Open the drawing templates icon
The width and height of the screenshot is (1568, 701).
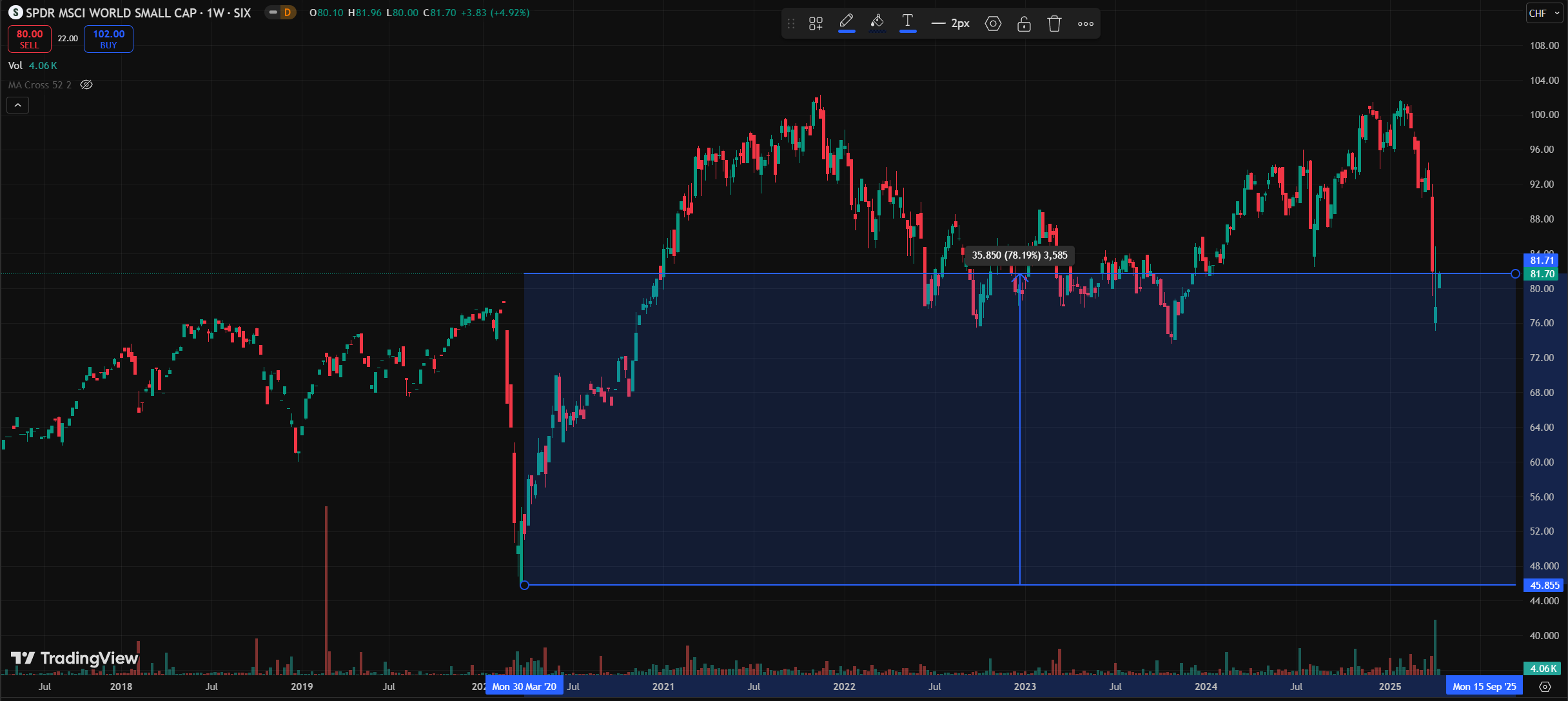[x=816, y=24]
